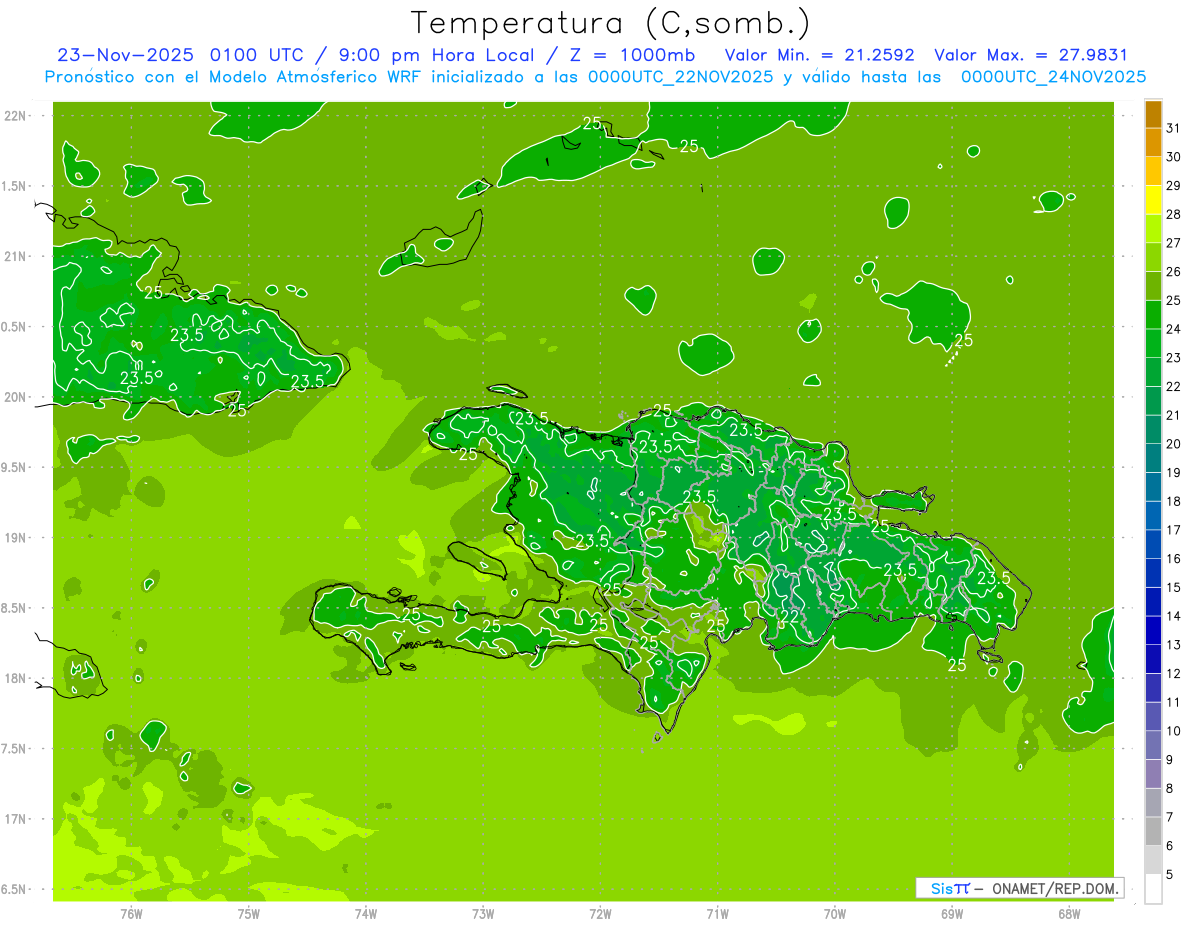Image resolution: width=1200 pixels, height=927 pixels.
Task: Click the "8" label on the color bar
Action: 1170,789
